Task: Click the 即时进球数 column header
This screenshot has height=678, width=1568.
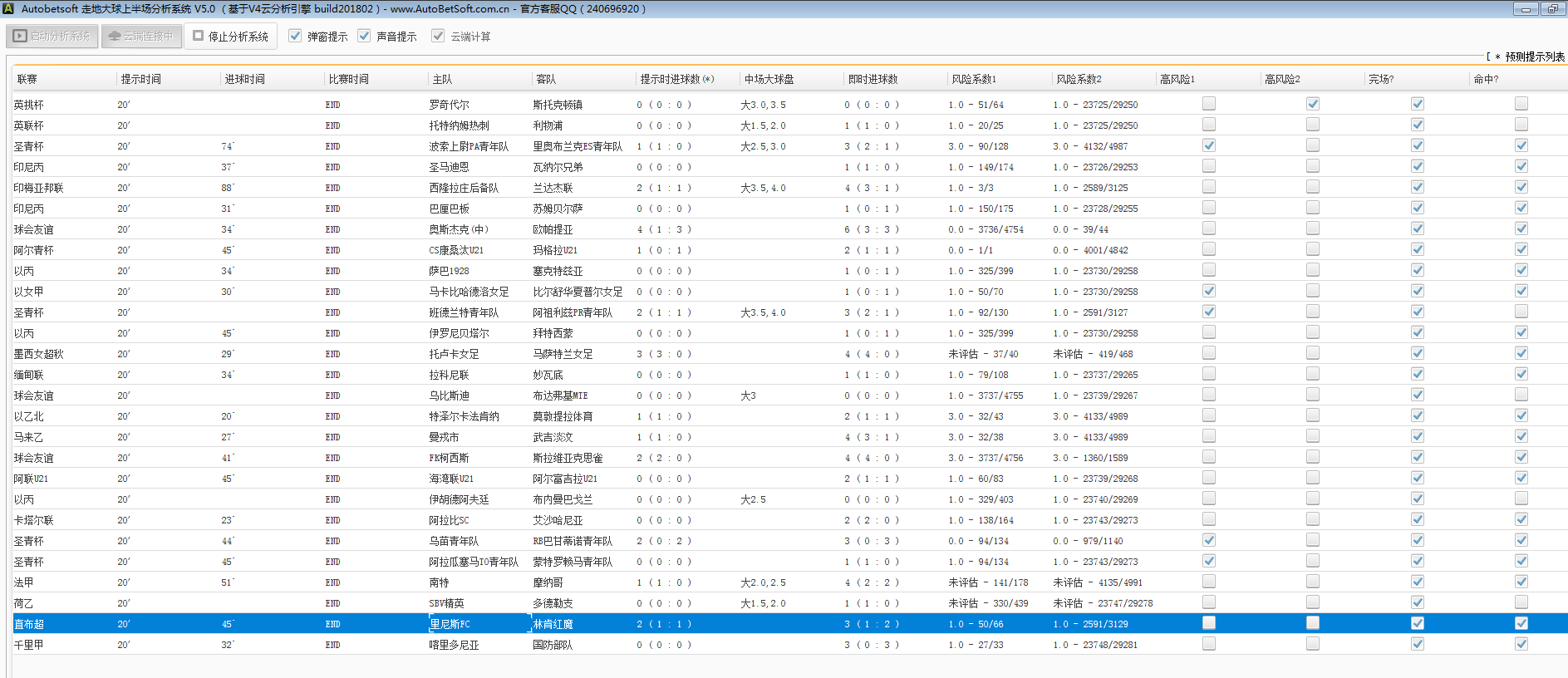Action: click(872, 80)
